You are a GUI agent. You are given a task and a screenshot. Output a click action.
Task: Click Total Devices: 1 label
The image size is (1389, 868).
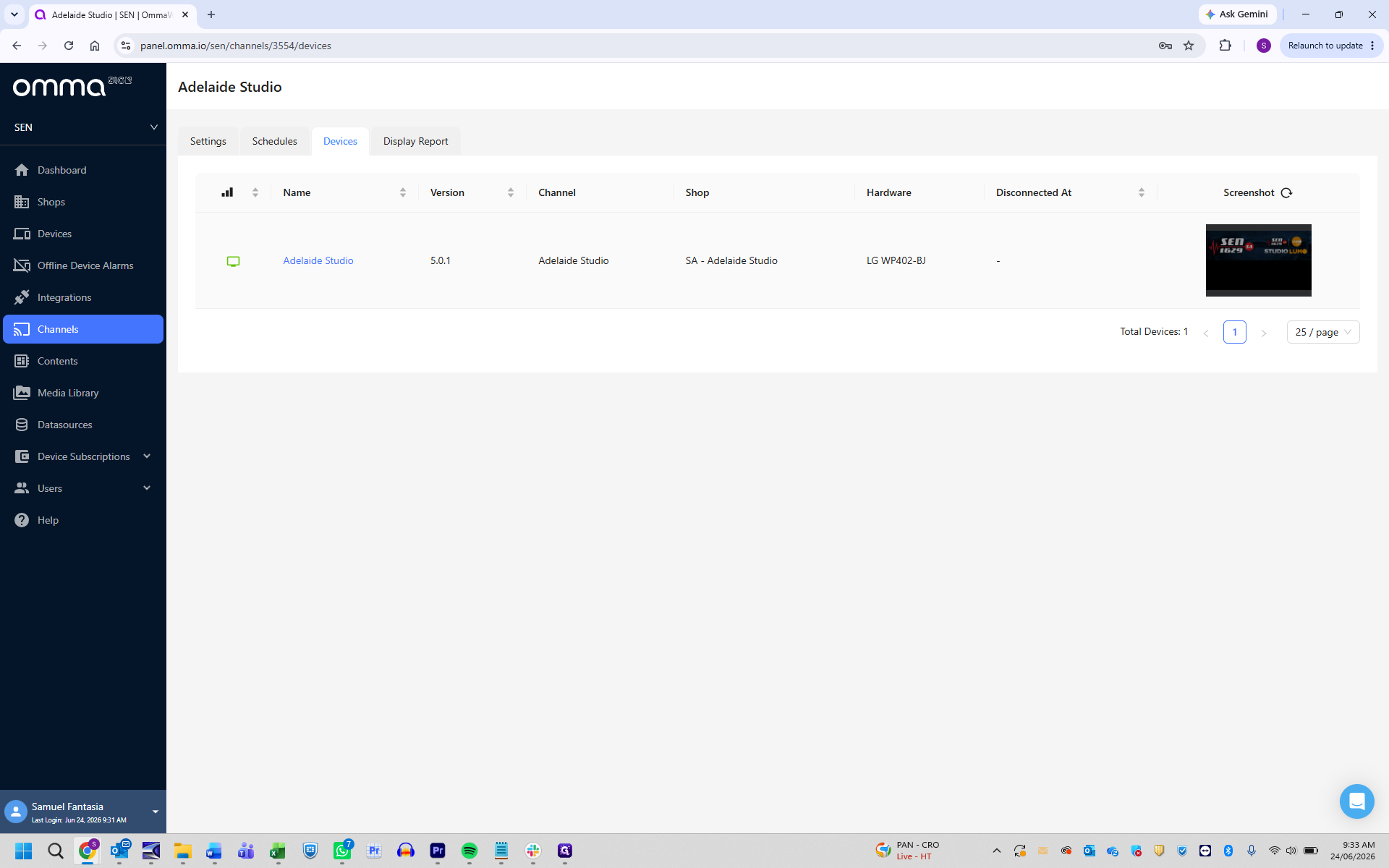coord(1154,331)
